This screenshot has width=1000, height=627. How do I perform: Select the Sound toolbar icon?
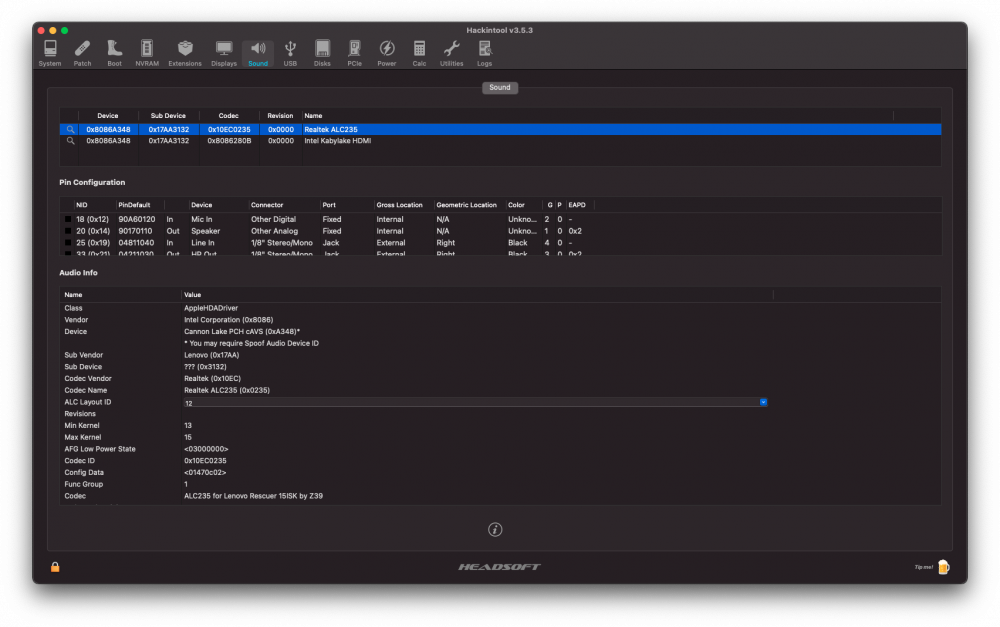tap(258, 54)
